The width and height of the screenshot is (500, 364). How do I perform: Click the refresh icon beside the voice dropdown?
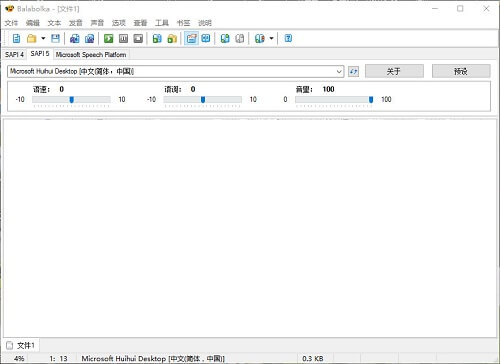pos(353,71)
